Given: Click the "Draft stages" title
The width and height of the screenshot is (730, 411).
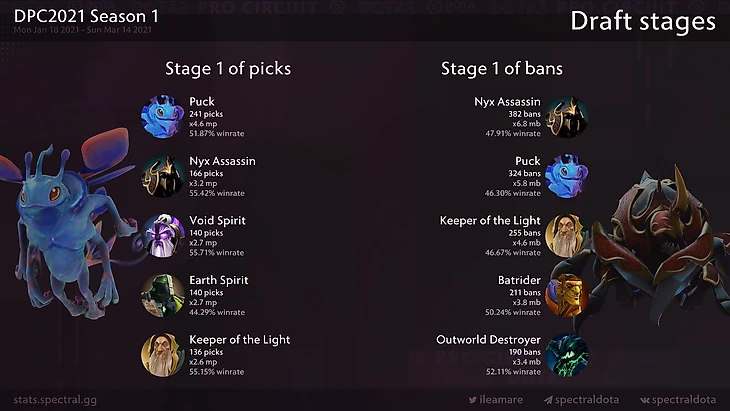Looking at the screenshot, I should 643,21.
